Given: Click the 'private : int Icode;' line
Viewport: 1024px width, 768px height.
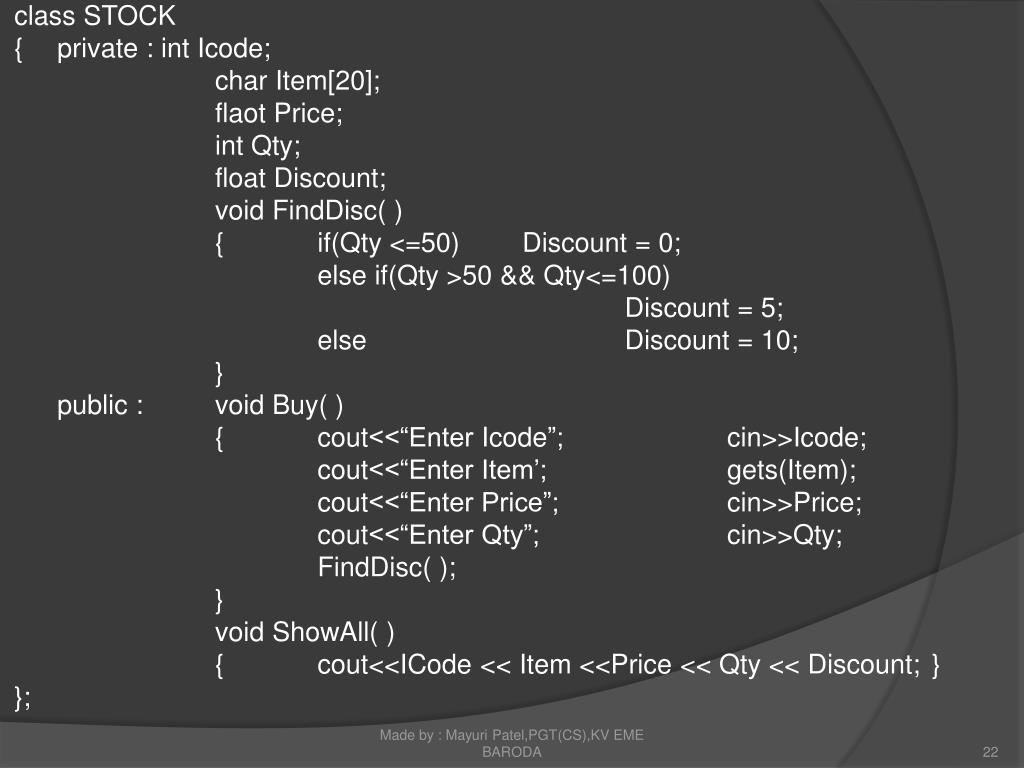Looking at the screenshot, I should (x=164, y=49).
